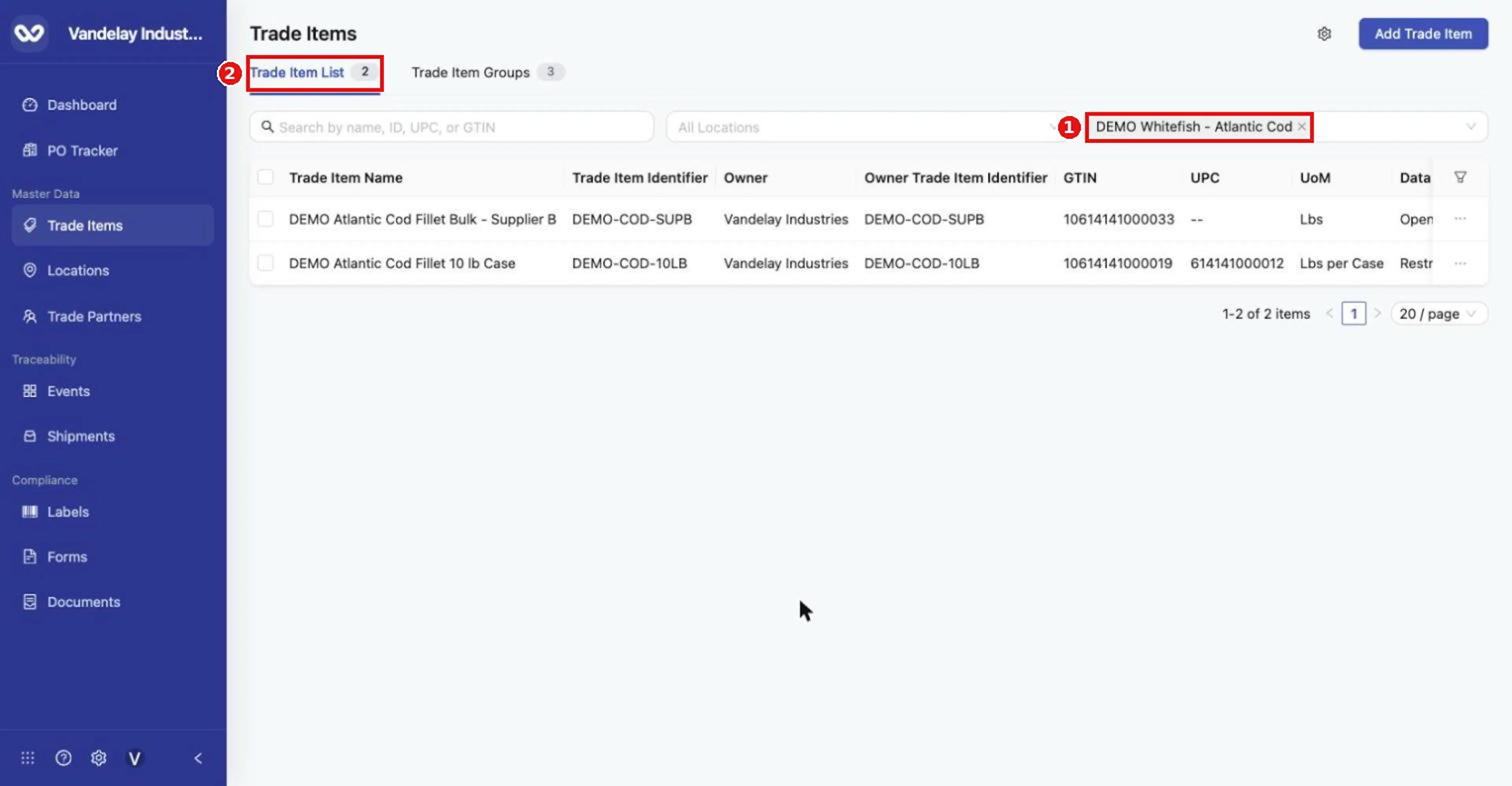Open the Events page
Image resolution: width=1512 pixels, height=786 pixels.
coord(68,391)
